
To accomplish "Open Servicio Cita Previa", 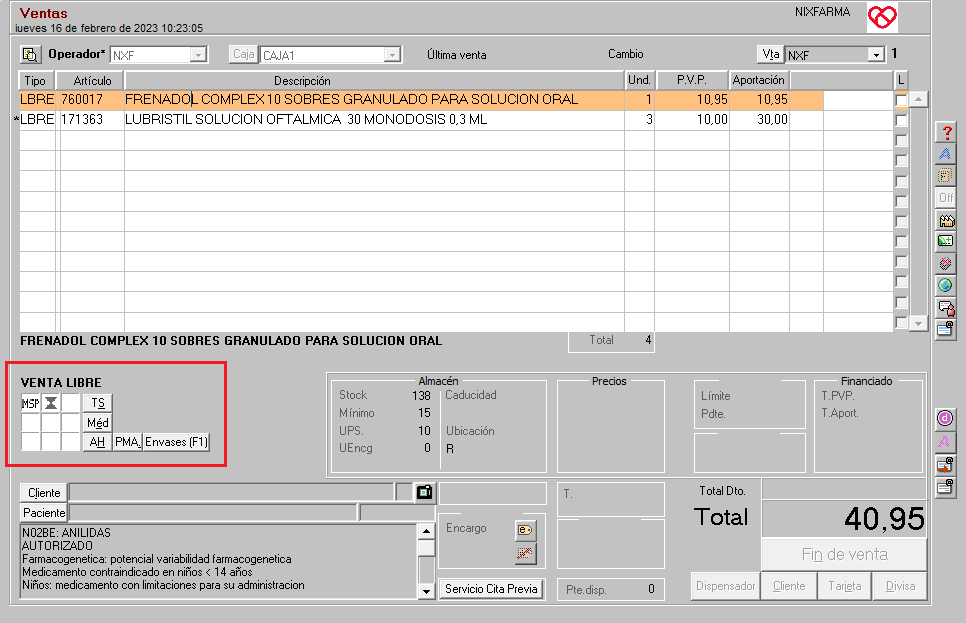I will [x=491, y=588].
